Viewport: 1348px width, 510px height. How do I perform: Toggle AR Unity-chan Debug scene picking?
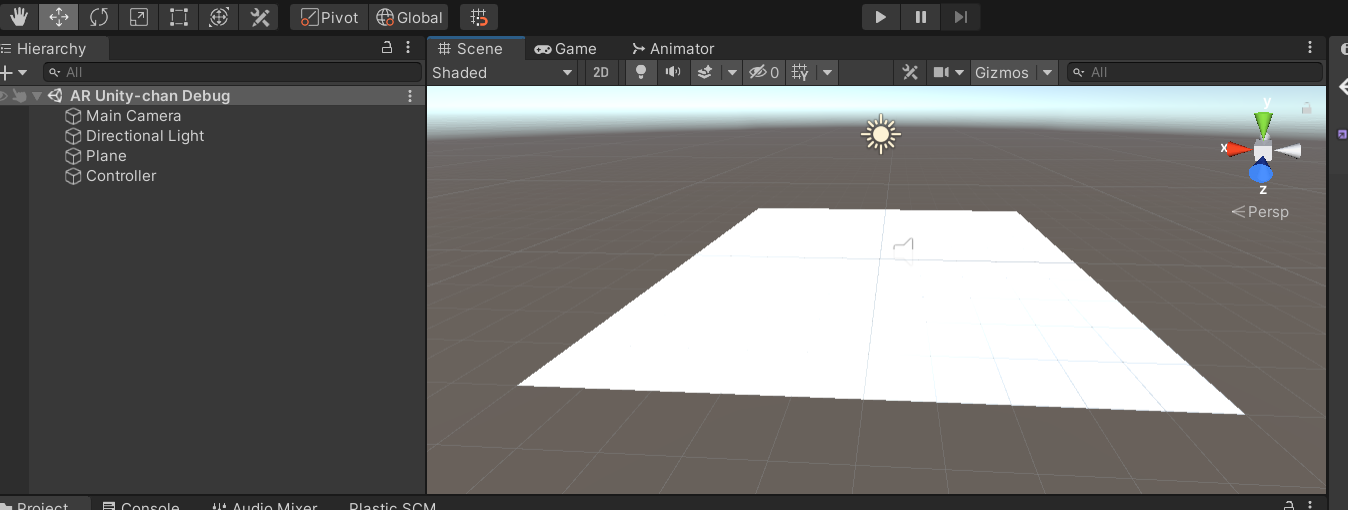pos(20,96)
